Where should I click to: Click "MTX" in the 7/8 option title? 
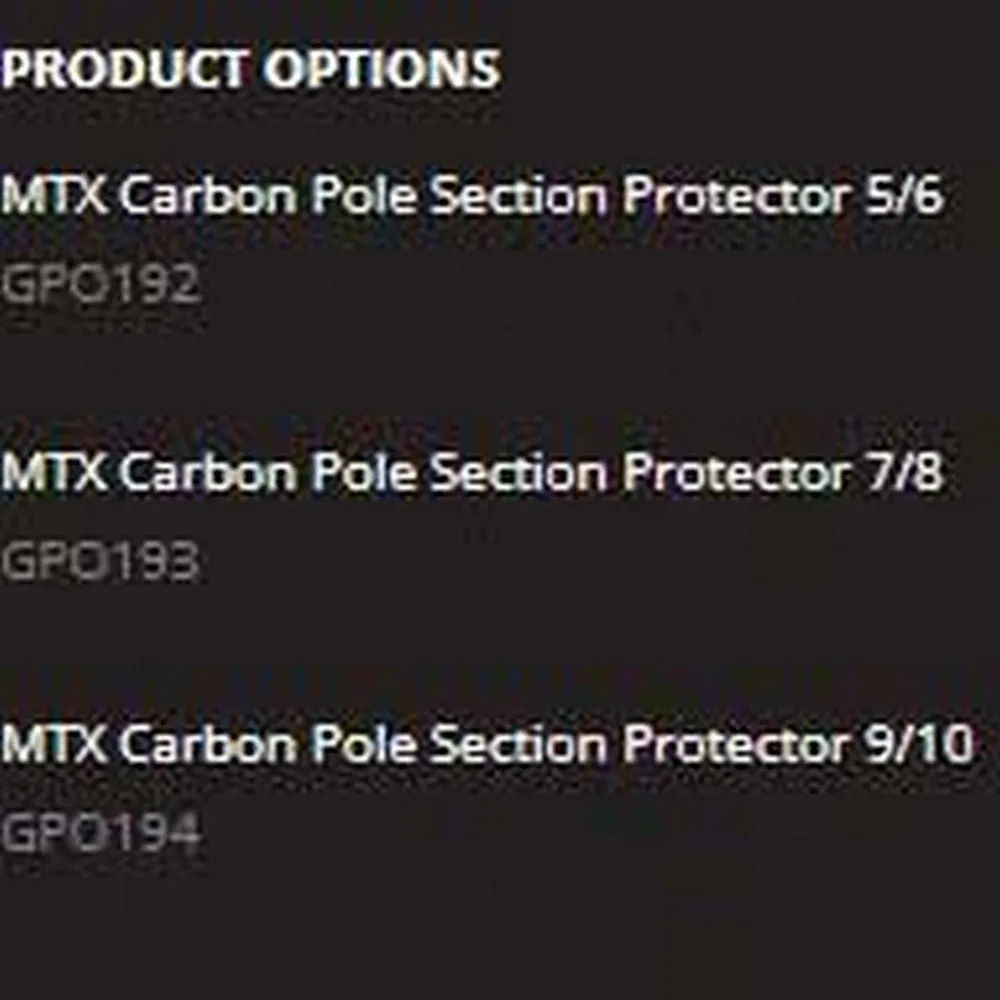coord(54,473)
